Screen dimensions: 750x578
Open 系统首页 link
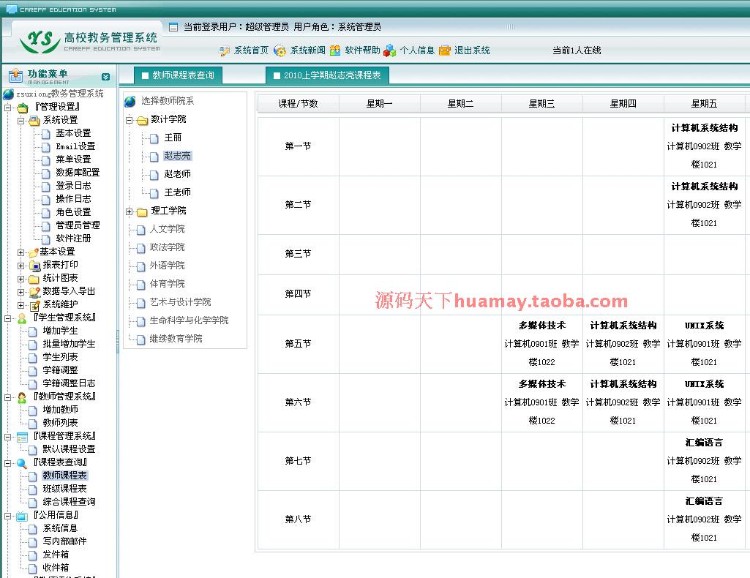251,50
